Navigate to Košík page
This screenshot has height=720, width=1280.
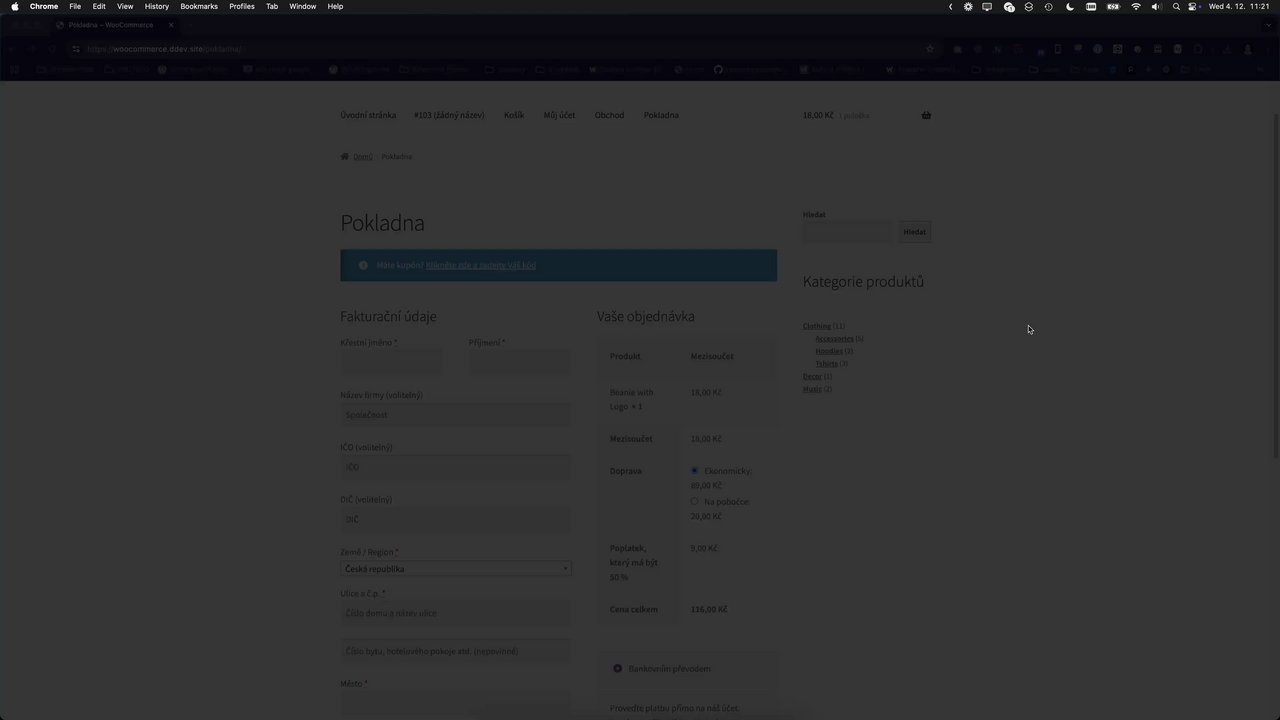click(x=514, y=115)
